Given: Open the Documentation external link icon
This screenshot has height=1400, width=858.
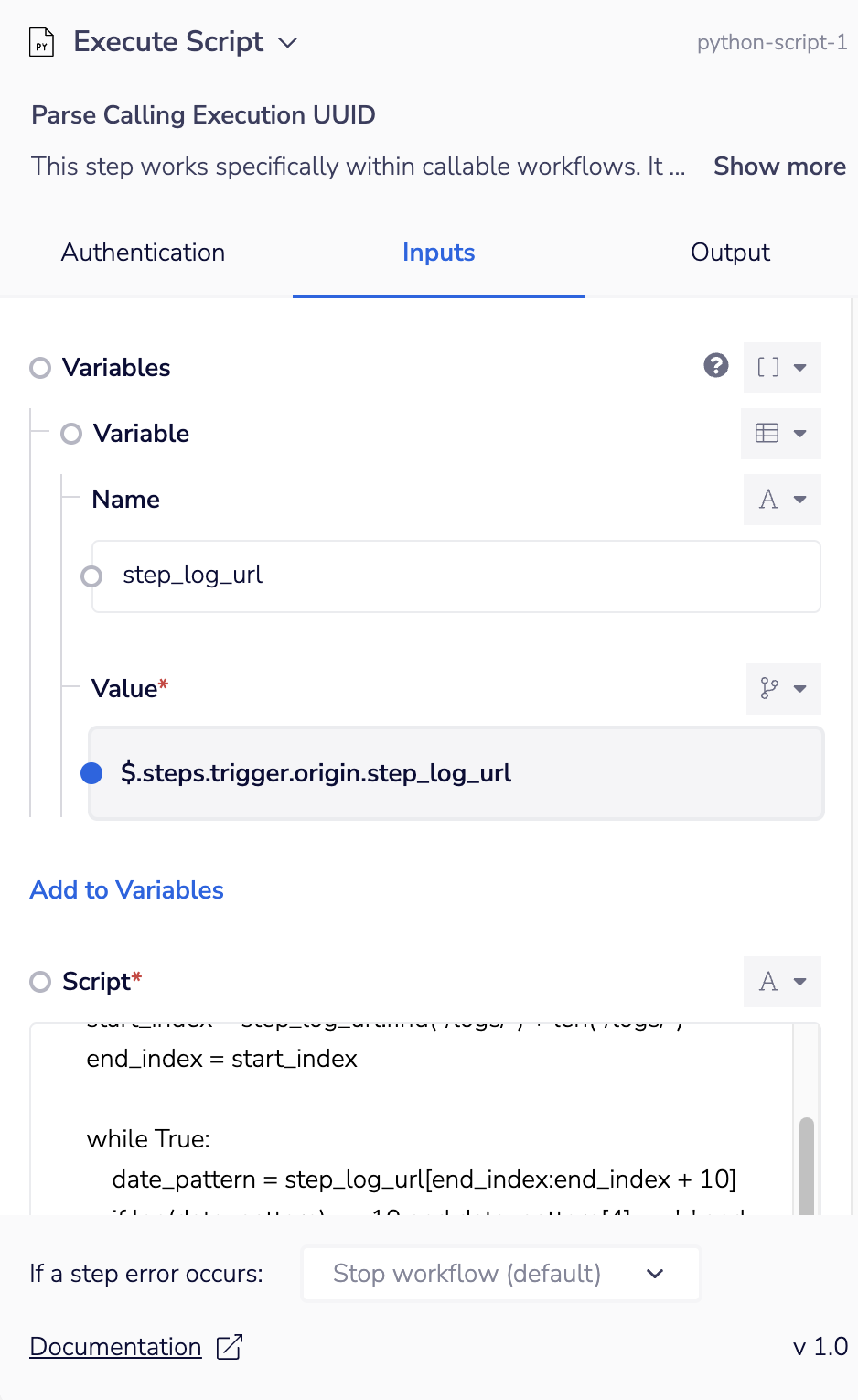Looking at the screenshot, I should [230, 1347].
